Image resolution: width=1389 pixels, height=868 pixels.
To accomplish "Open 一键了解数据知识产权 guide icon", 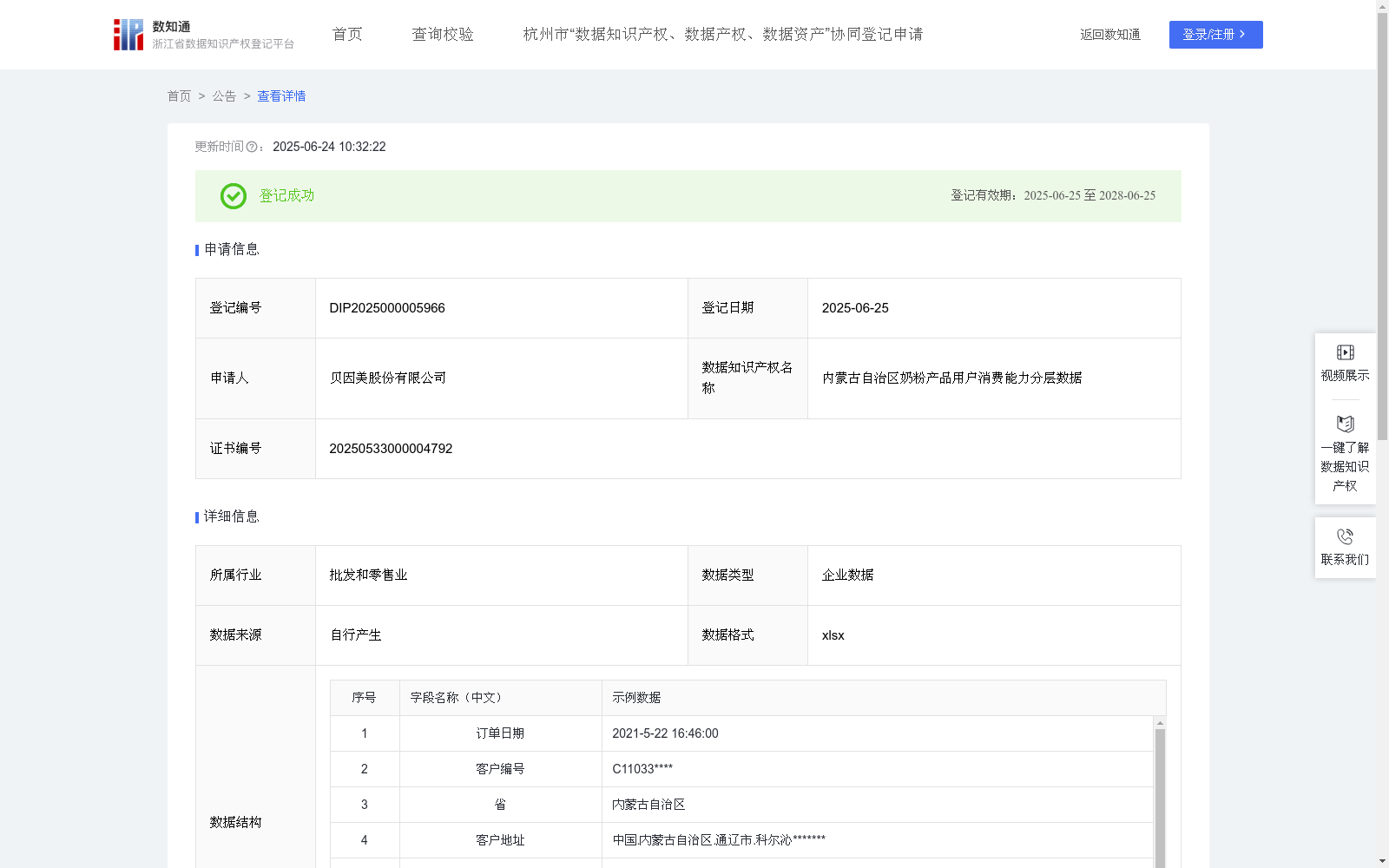I will coord(1345,424).
